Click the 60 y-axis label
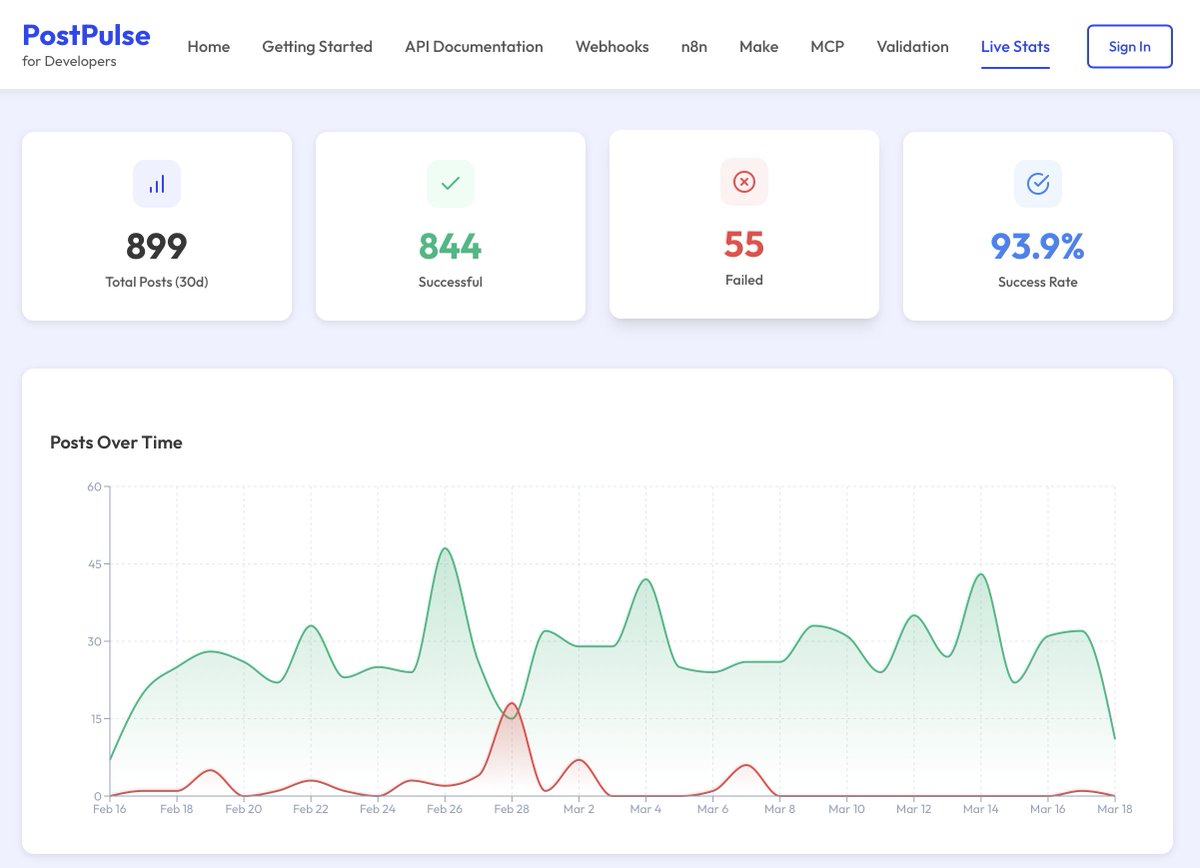 coord(95,487)
